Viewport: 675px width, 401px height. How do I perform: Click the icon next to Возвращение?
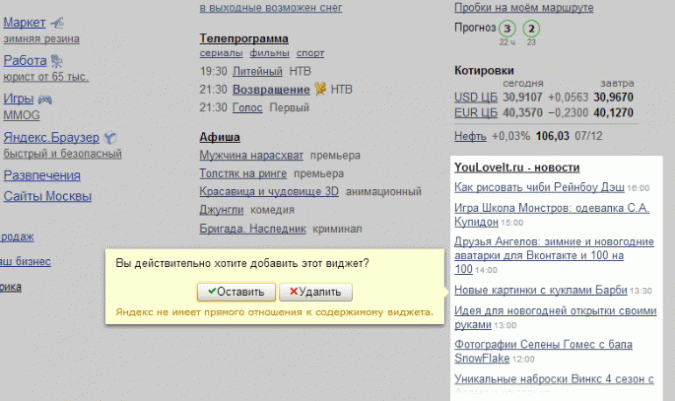point(320,89)
